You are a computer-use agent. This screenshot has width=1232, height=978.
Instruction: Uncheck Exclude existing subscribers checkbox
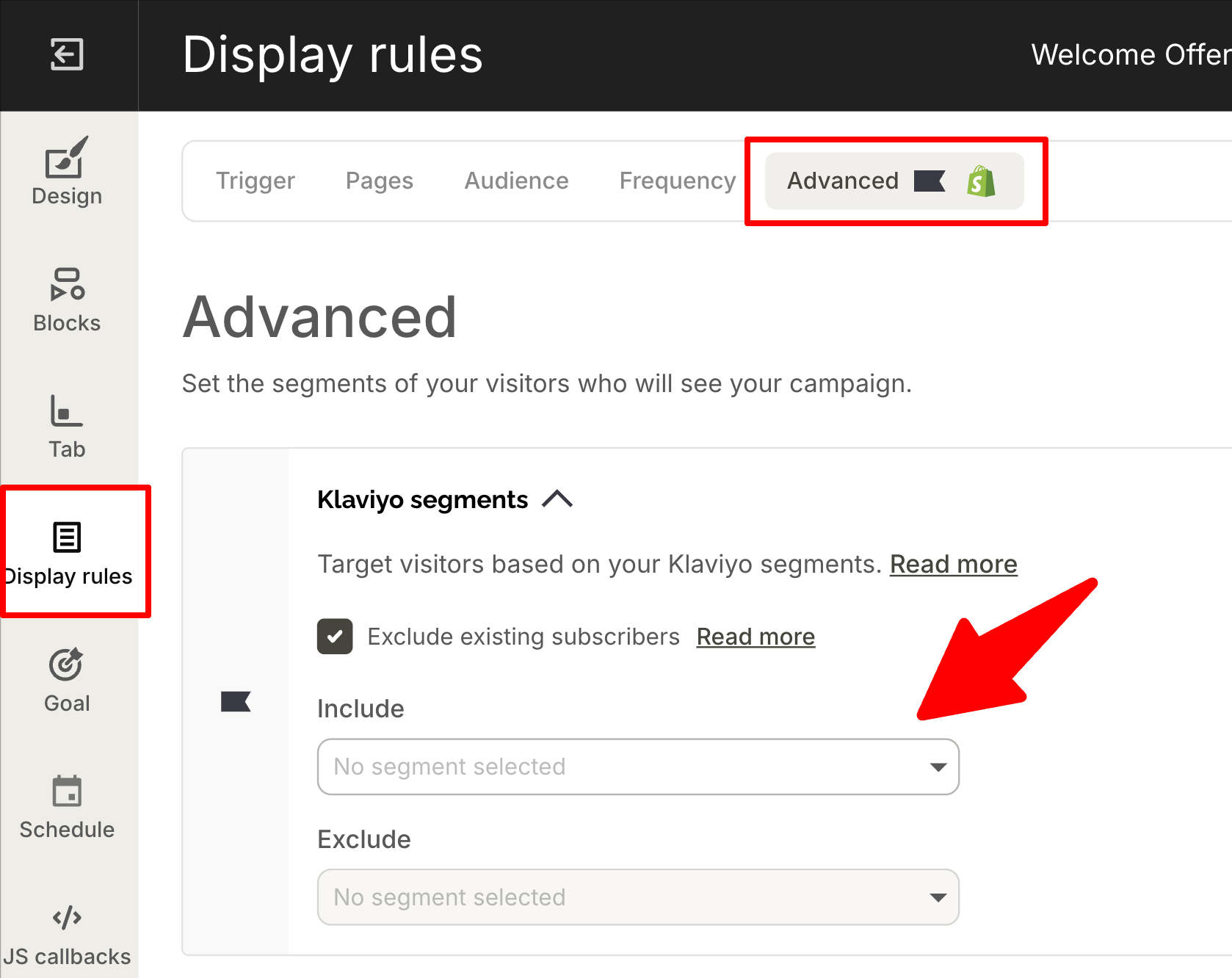(335, 637)
